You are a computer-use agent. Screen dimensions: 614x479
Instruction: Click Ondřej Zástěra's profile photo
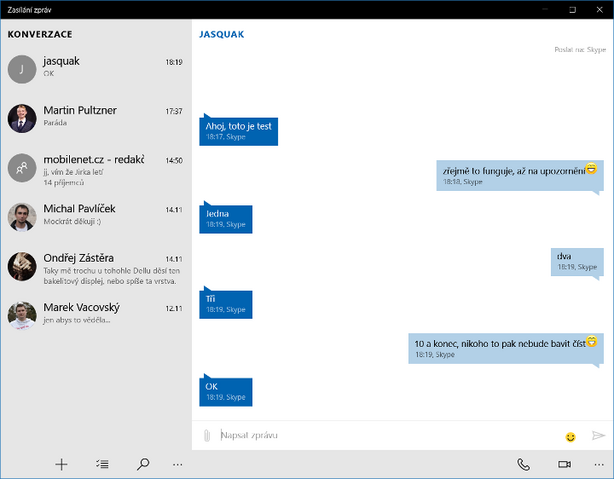click(x=22, y=266)
